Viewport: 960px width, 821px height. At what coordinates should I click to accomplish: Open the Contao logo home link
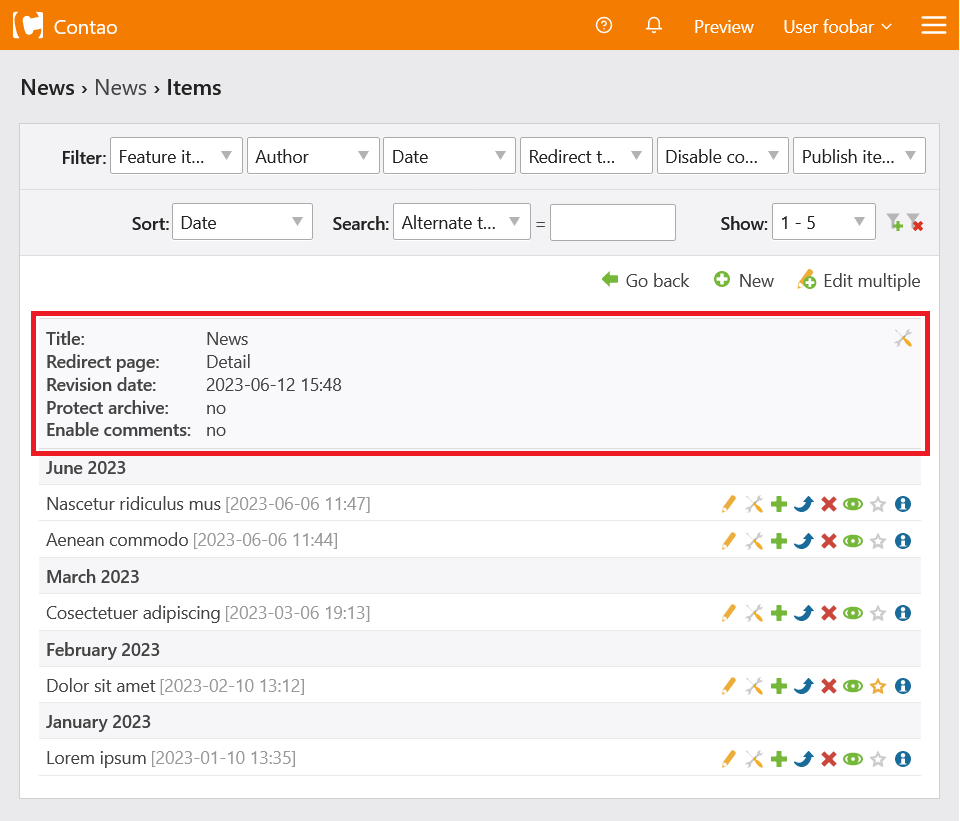[65, 26]
